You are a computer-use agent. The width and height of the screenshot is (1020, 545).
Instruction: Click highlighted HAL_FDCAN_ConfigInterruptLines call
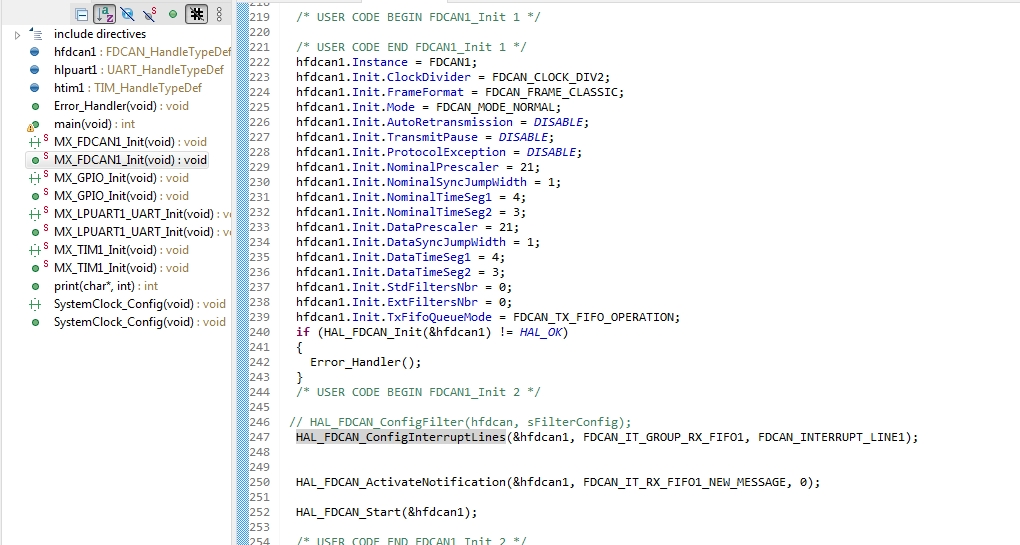(x=401, y=437)
